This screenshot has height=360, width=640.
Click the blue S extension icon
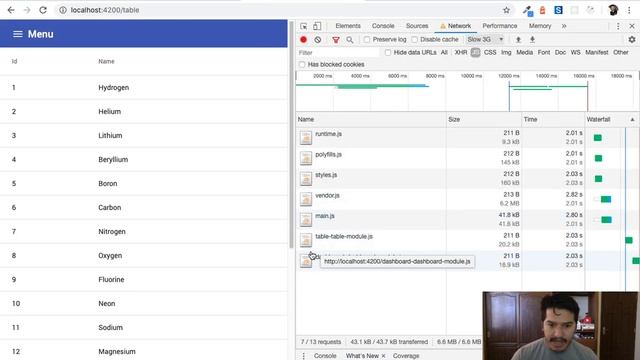point(558,10)
